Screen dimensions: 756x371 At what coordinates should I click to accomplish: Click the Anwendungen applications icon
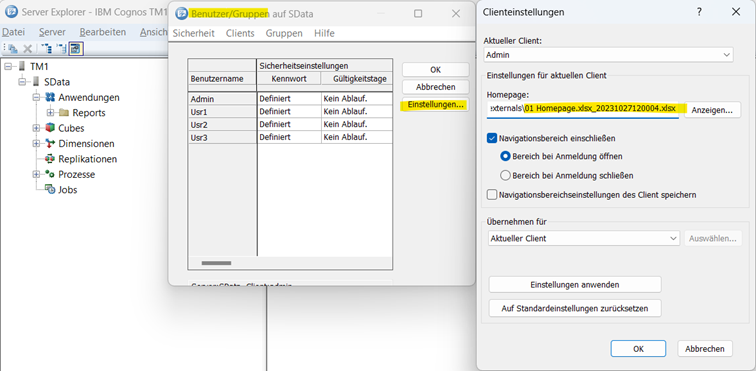click(50, 97)
